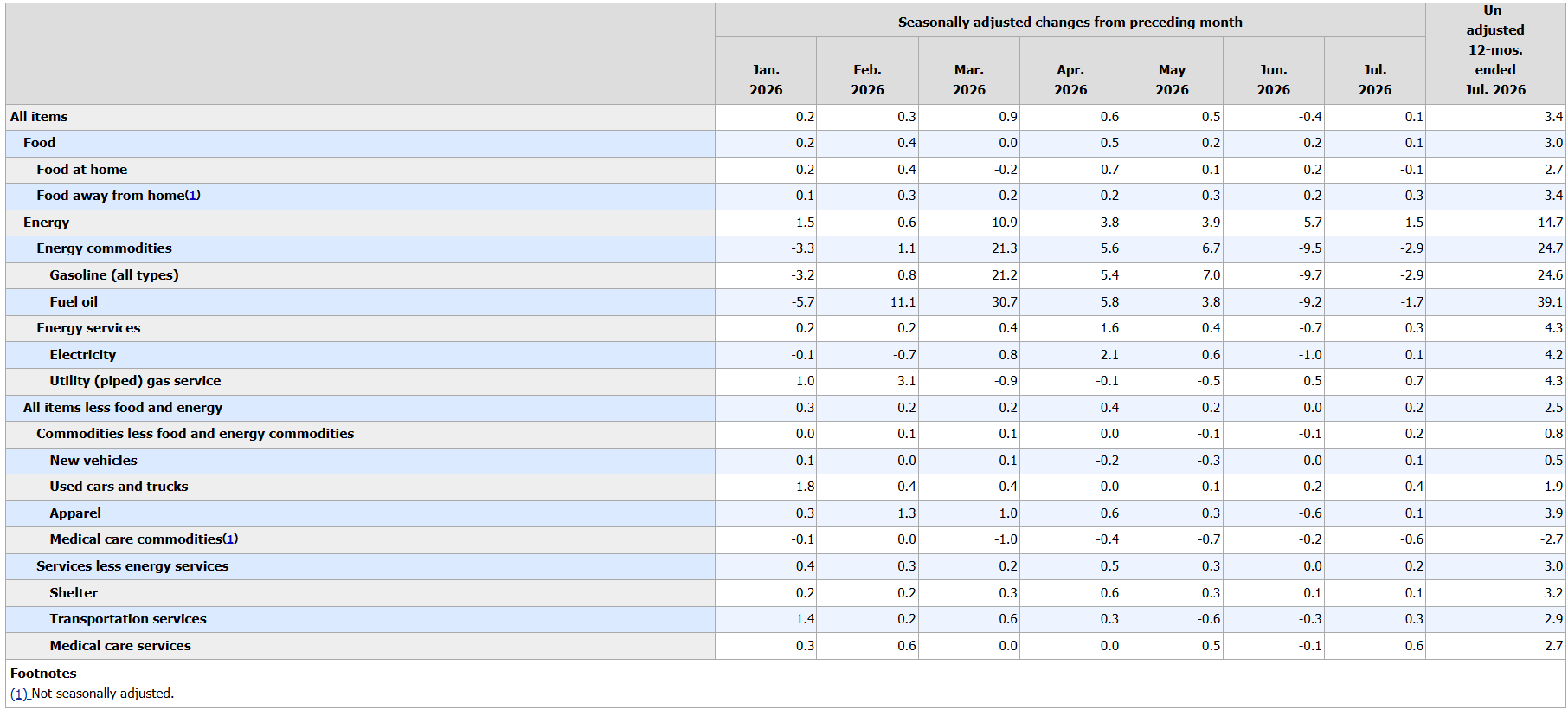Click the Electricity row label

coord(82,355)
